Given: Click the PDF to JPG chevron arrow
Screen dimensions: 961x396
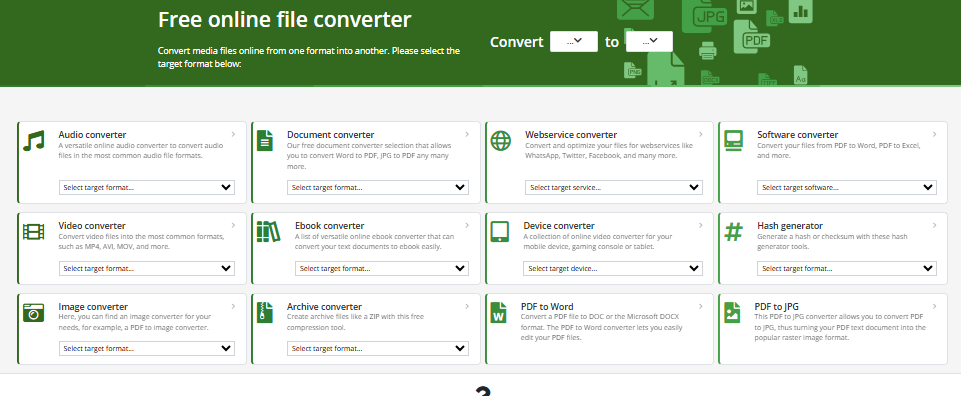Looking at the screenshot, I should click(x=935, y=307).
